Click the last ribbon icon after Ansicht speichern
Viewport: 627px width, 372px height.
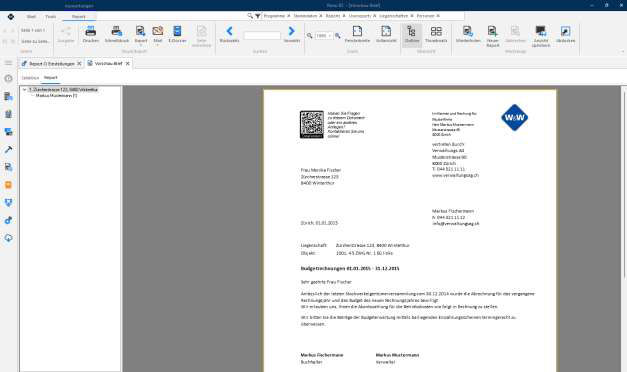565,31
